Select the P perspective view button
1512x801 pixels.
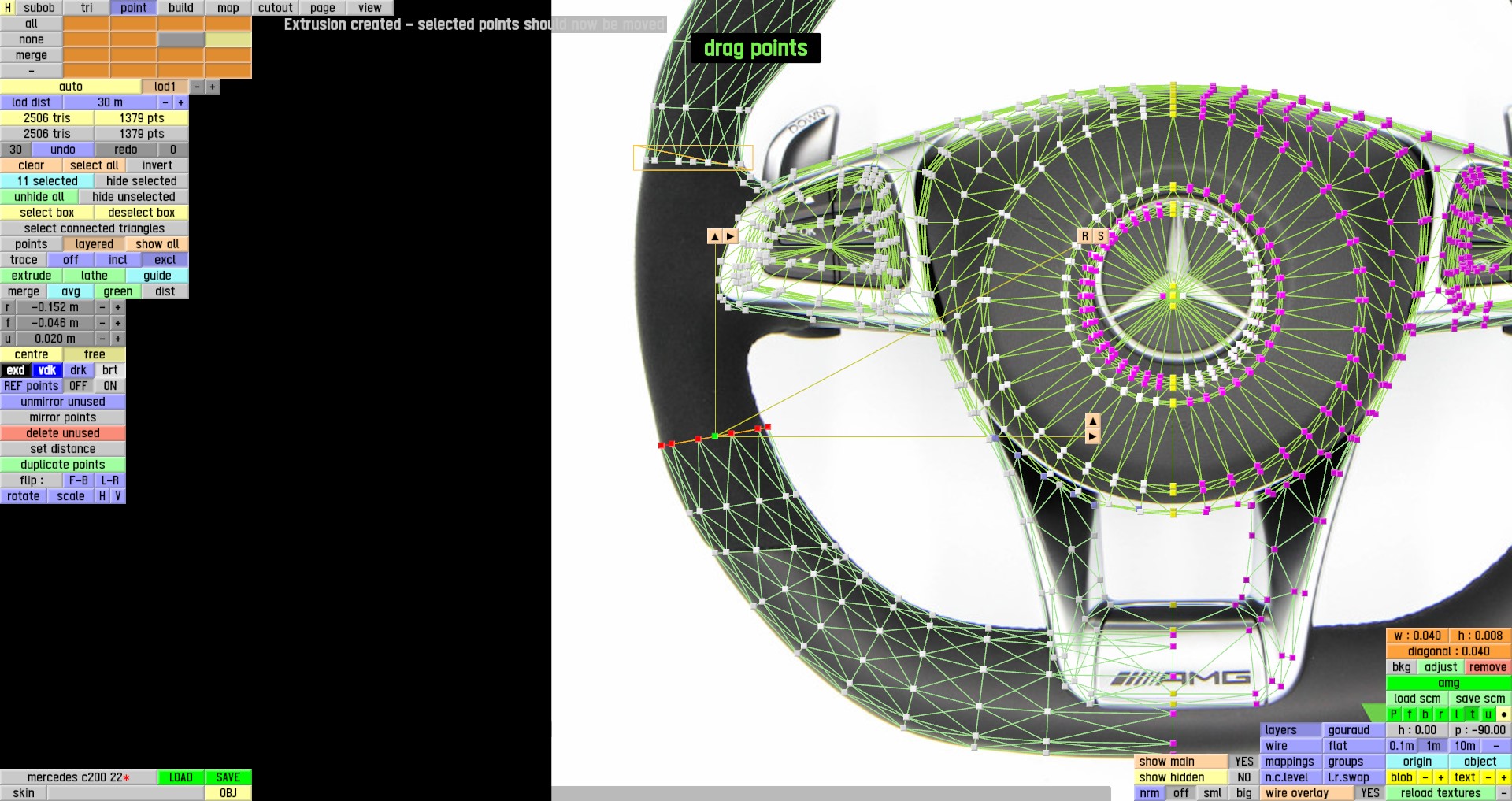click(1394, 714)
